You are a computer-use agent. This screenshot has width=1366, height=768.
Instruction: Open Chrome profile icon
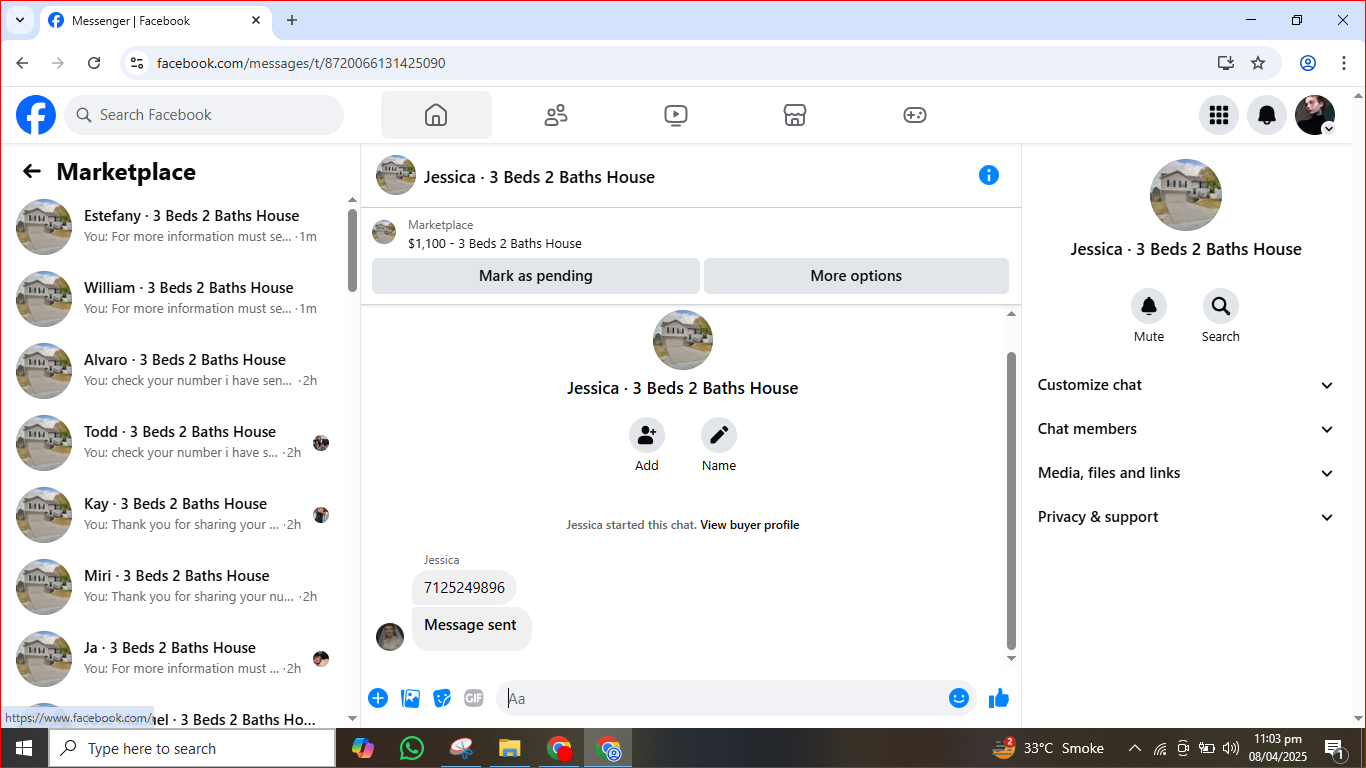1307,63
